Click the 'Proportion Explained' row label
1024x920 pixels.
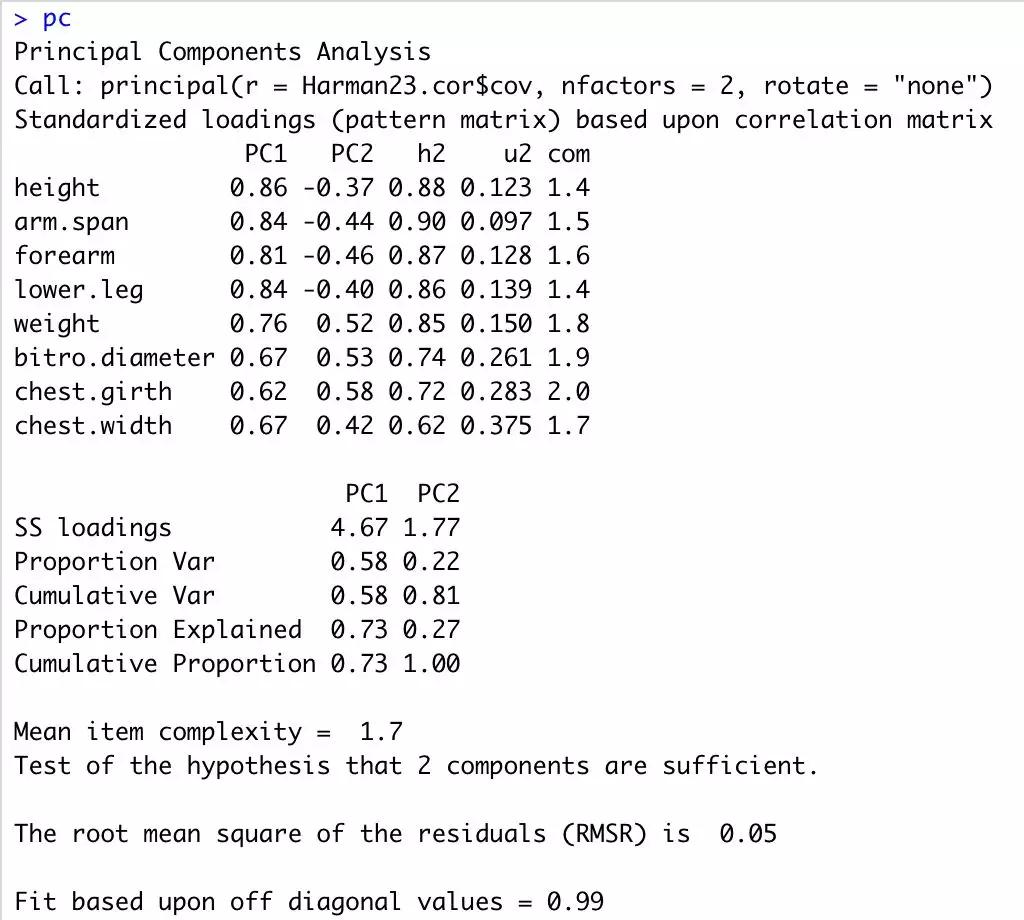[158, 629]
